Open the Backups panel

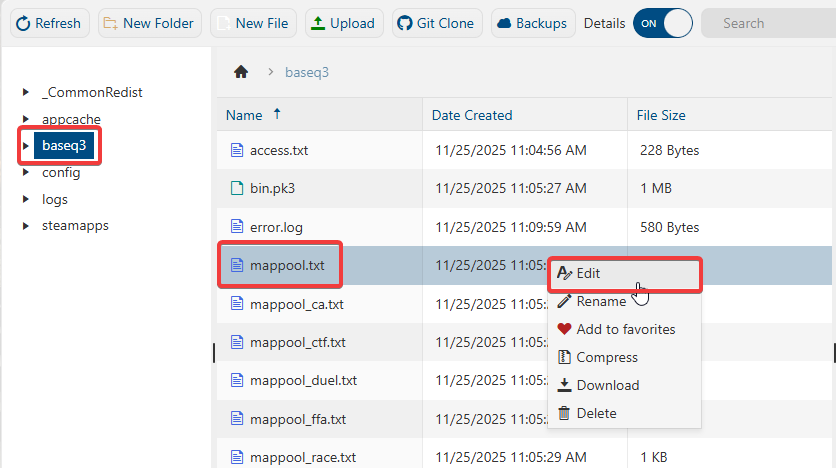(x=532, y=23)
